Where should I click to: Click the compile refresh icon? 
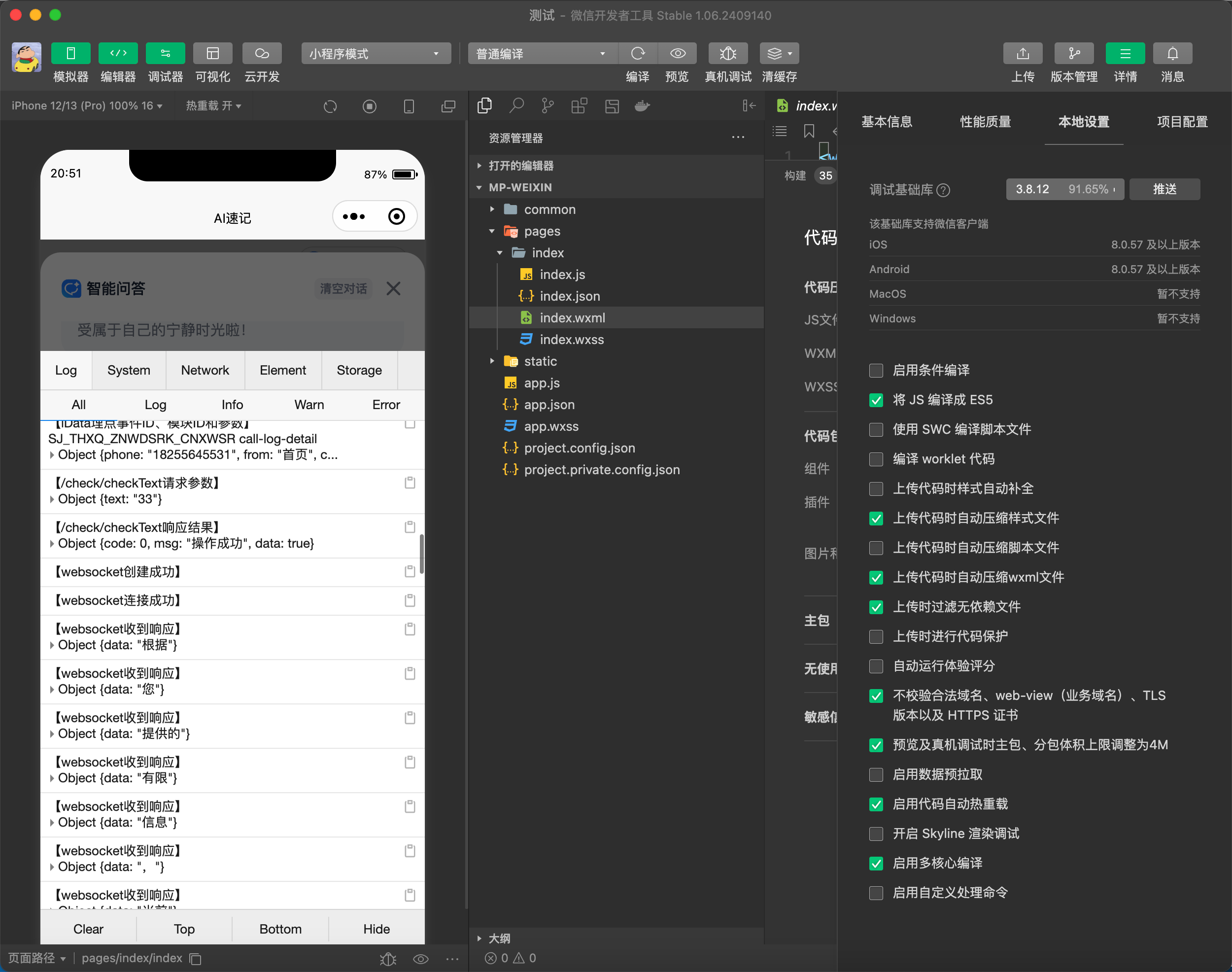[x=637, y=54]
